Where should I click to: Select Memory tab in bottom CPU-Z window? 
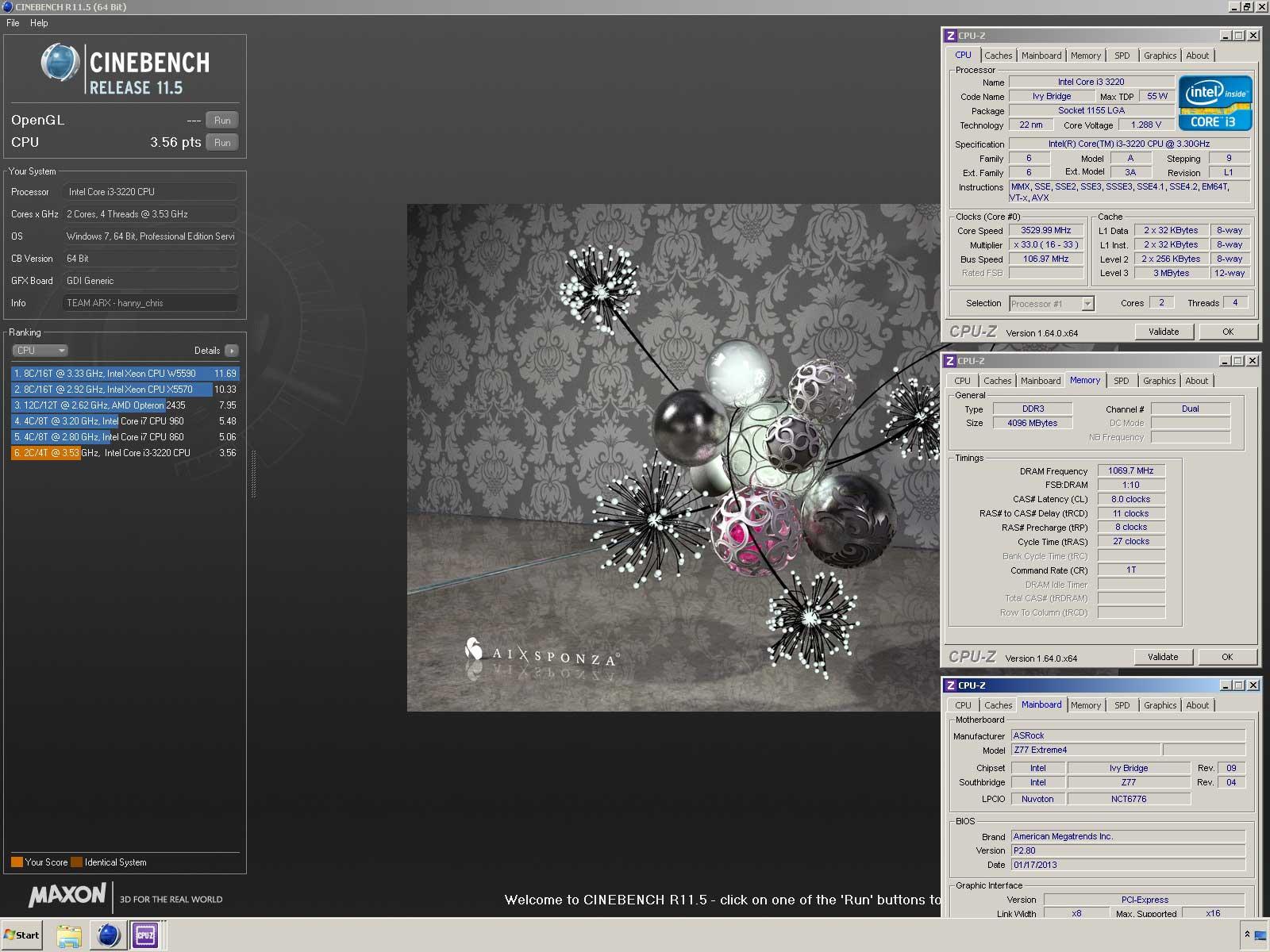click(x=1086, y=705)
